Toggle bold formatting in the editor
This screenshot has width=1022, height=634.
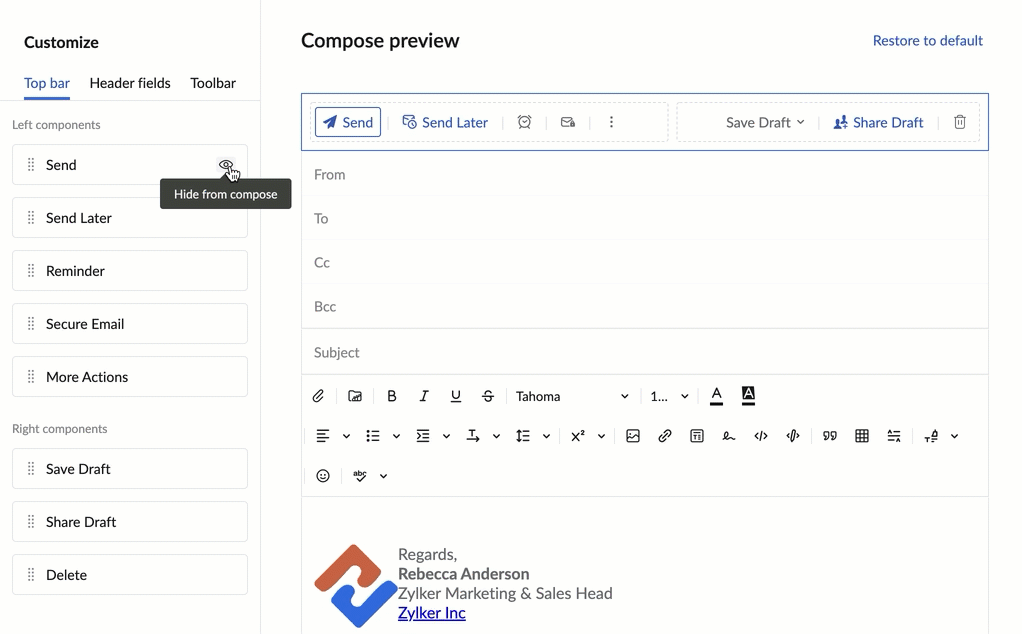click(391, 395)
